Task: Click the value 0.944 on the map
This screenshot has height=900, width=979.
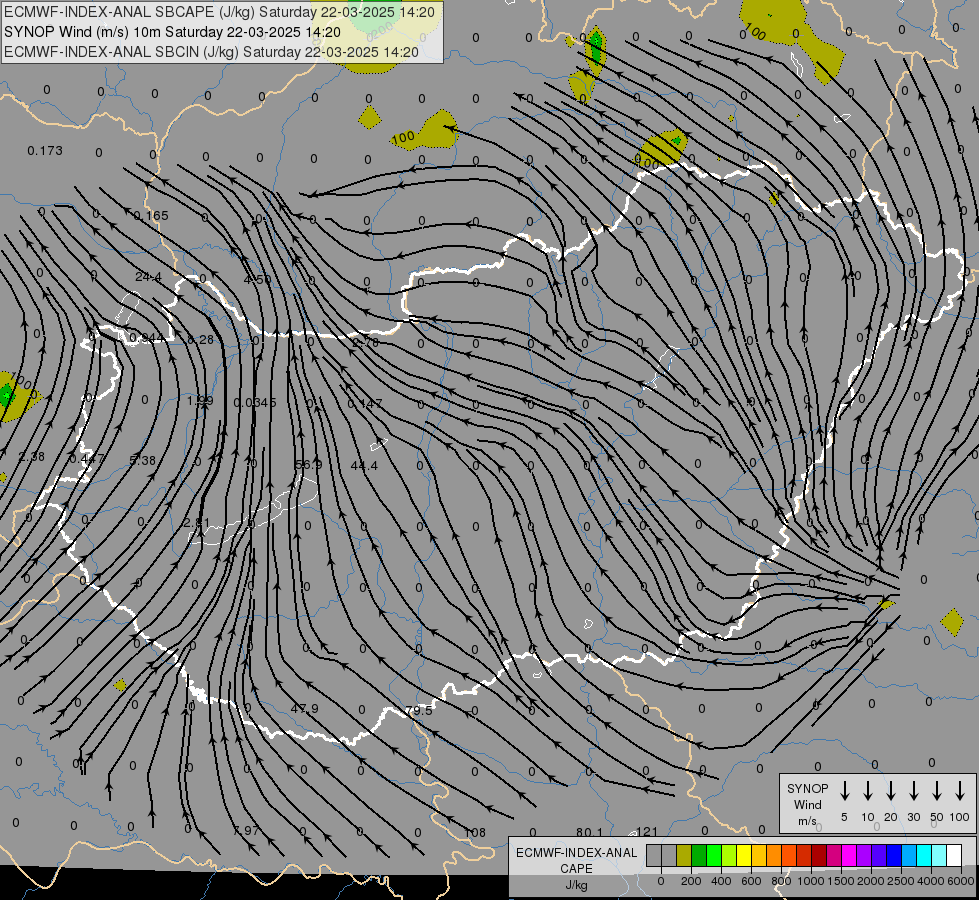Action: click(147, 338)
